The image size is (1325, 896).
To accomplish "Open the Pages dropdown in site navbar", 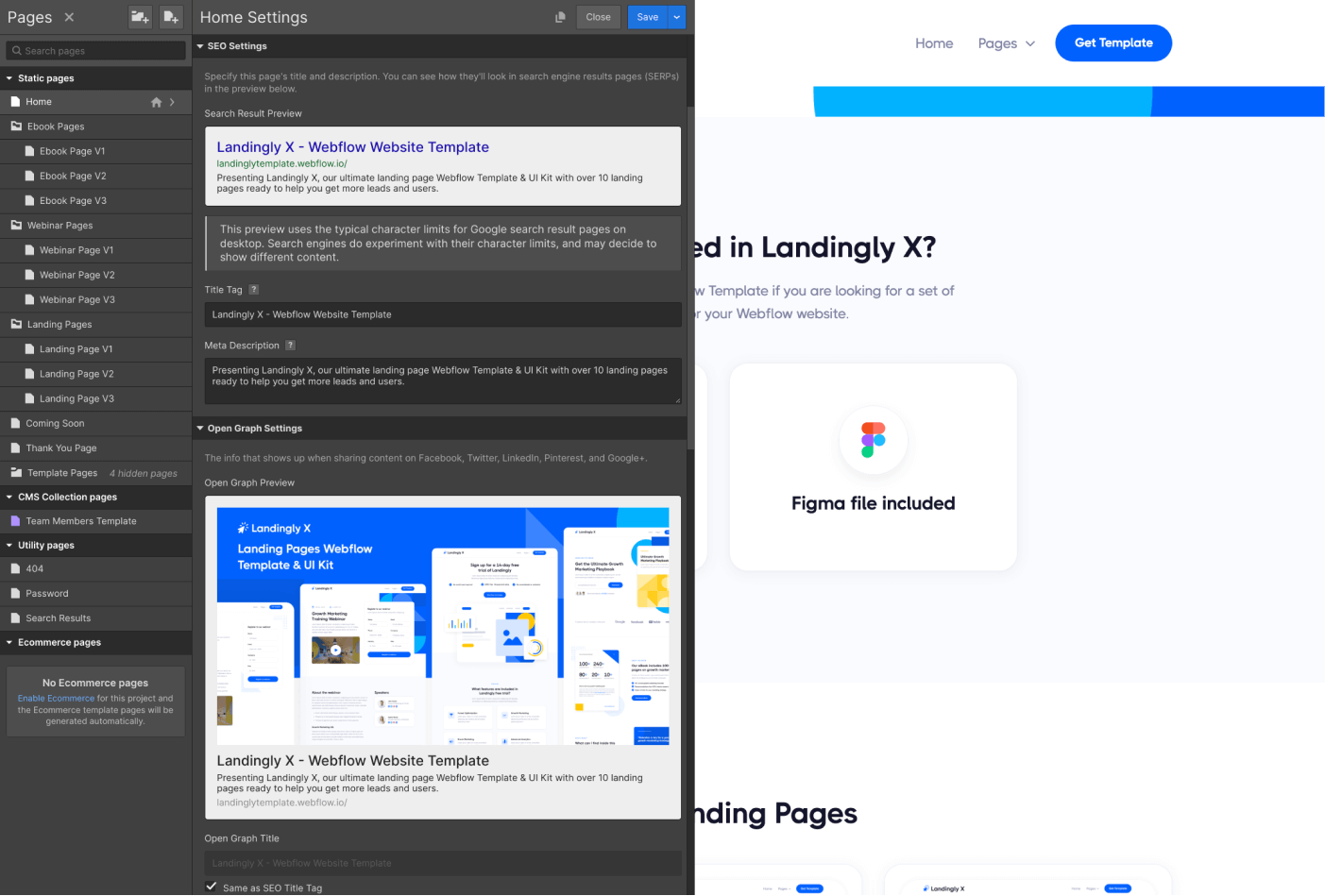I will click(x=1007, y=43).
